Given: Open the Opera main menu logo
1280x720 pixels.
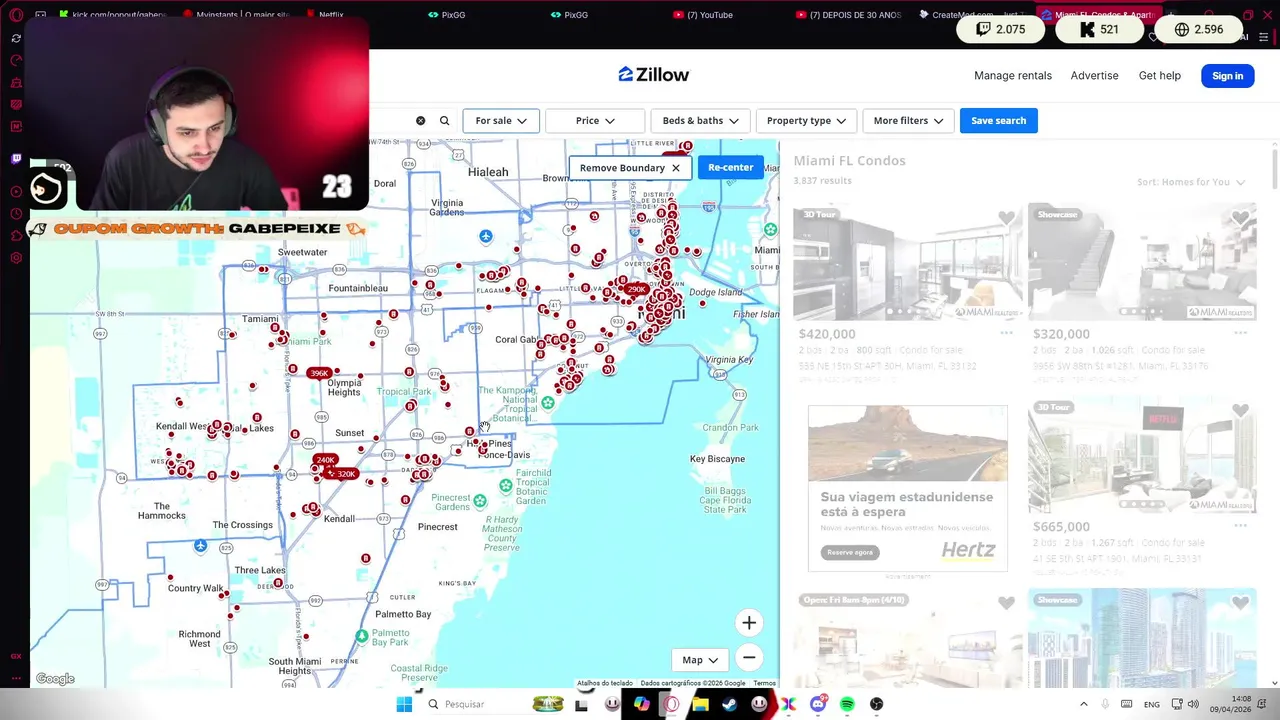Looking at the screenshot, I should [x=15, y=15].
